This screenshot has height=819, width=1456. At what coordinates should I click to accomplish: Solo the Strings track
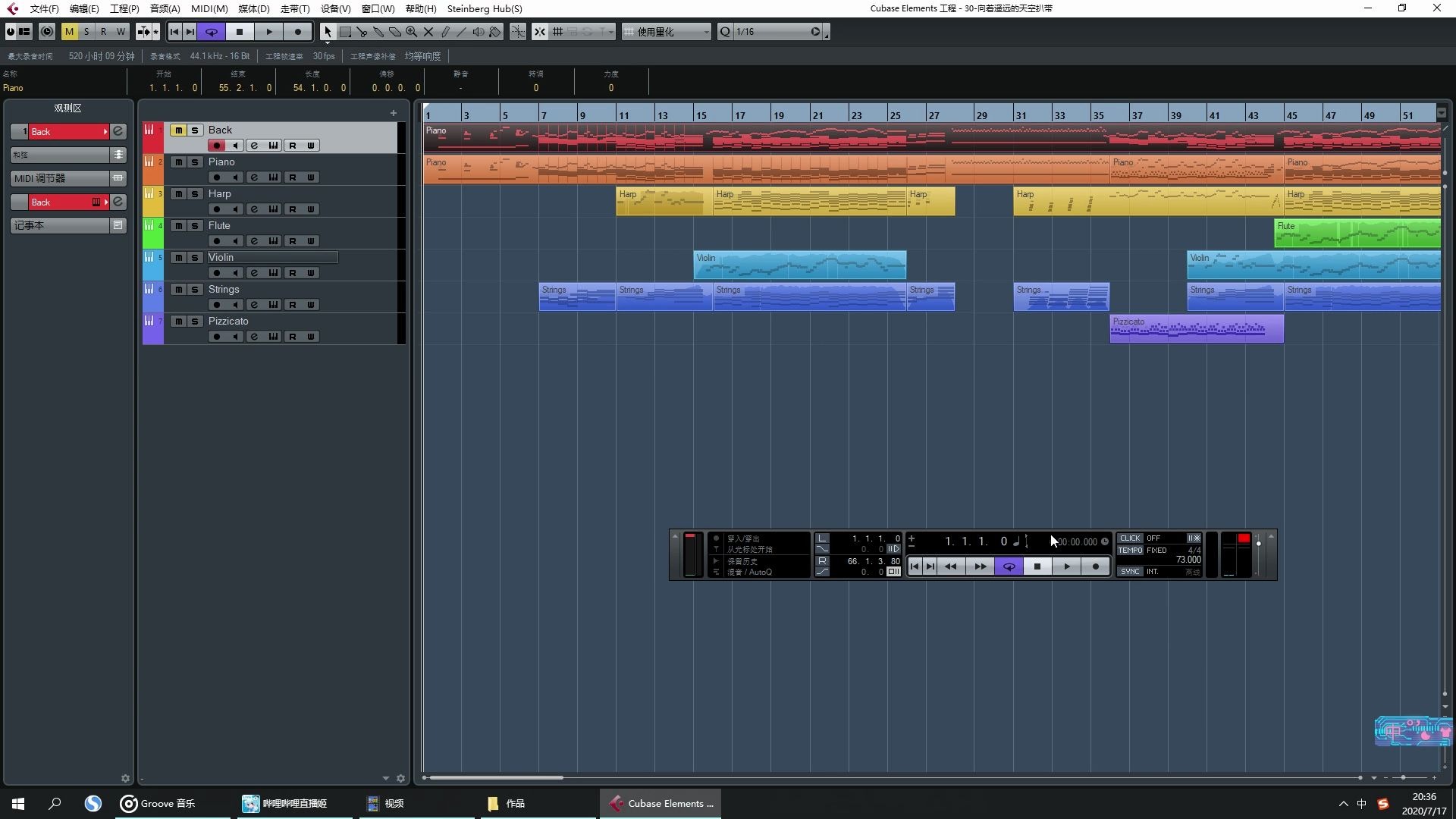click(x=195, y=290)
